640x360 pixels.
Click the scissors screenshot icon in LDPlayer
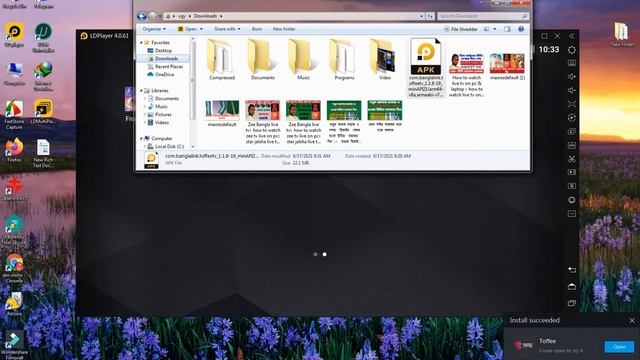pos(571,159)
